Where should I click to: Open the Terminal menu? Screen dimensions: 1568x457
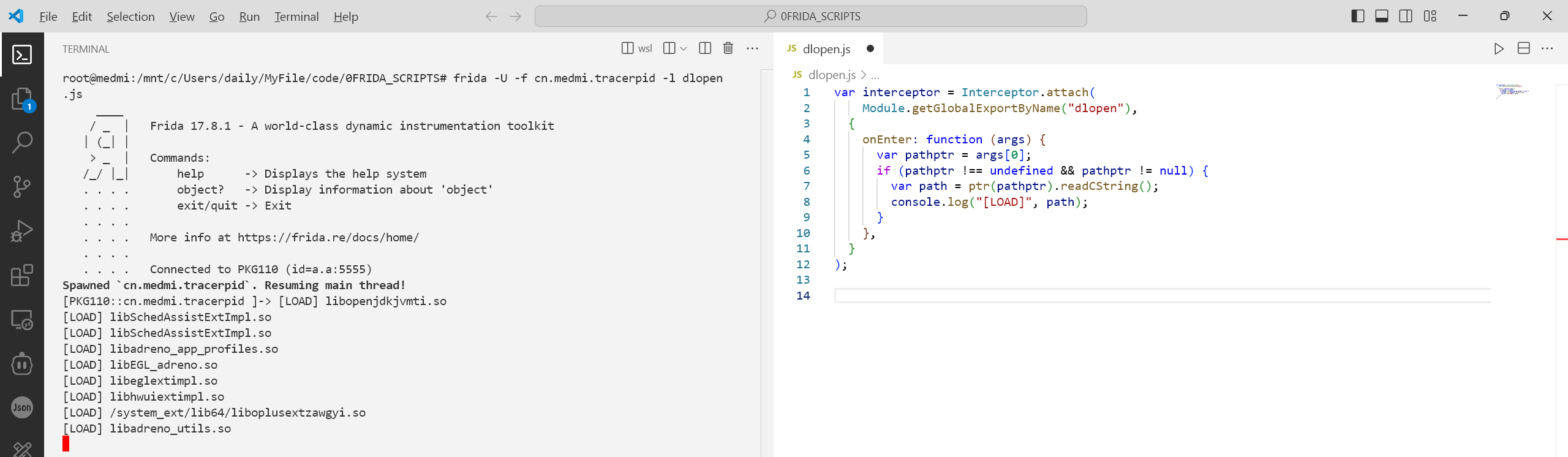click(x=296, y=17)
